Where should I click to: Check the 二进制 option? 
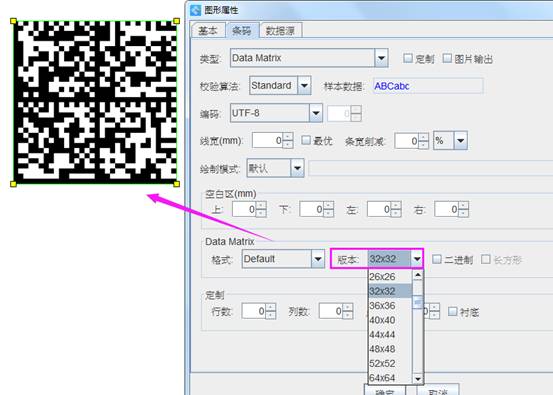437,260
